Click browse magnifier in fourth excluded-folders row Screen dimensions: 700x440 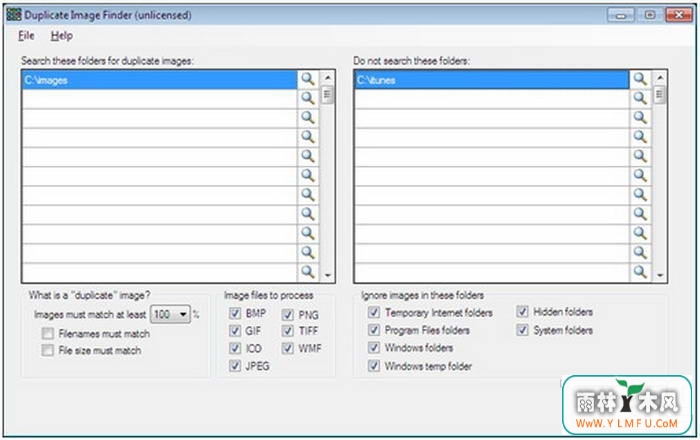640,137
